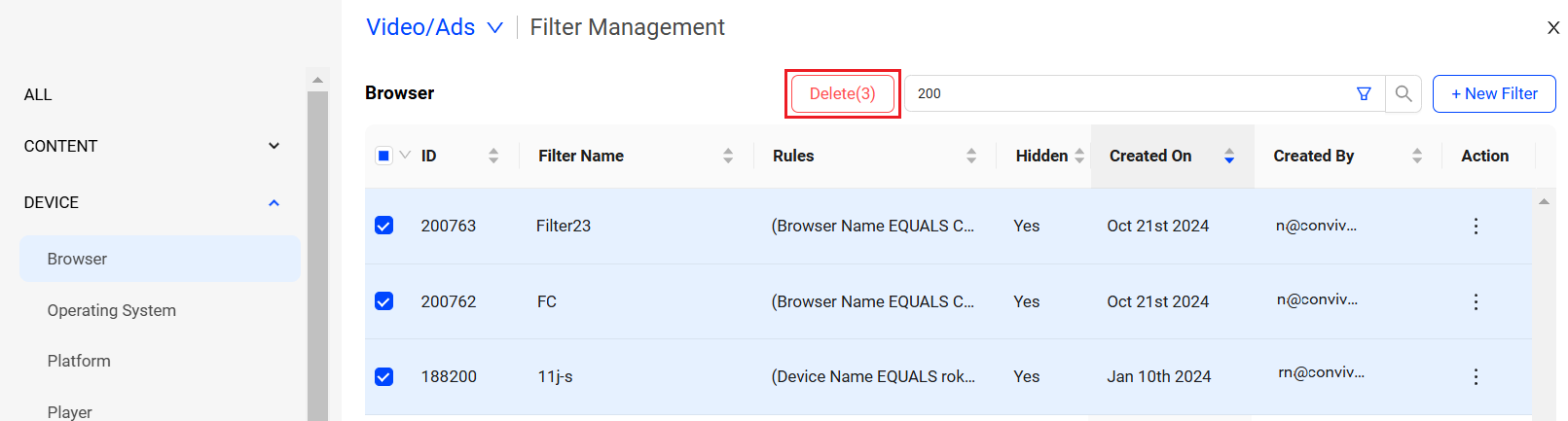Sort table by ID column
Viewport: 1568px width, 421px height.
pos(493,156)
